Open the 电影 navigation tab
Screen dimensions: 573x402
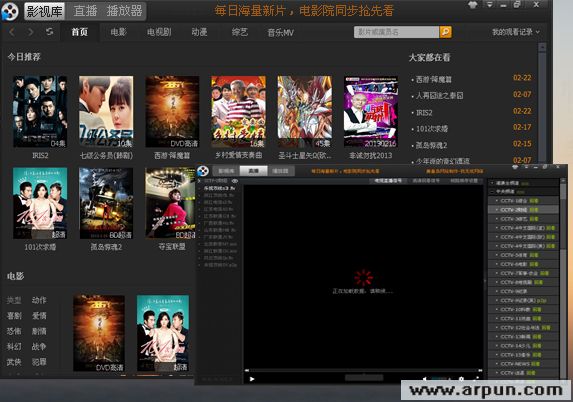pos(119,32)
